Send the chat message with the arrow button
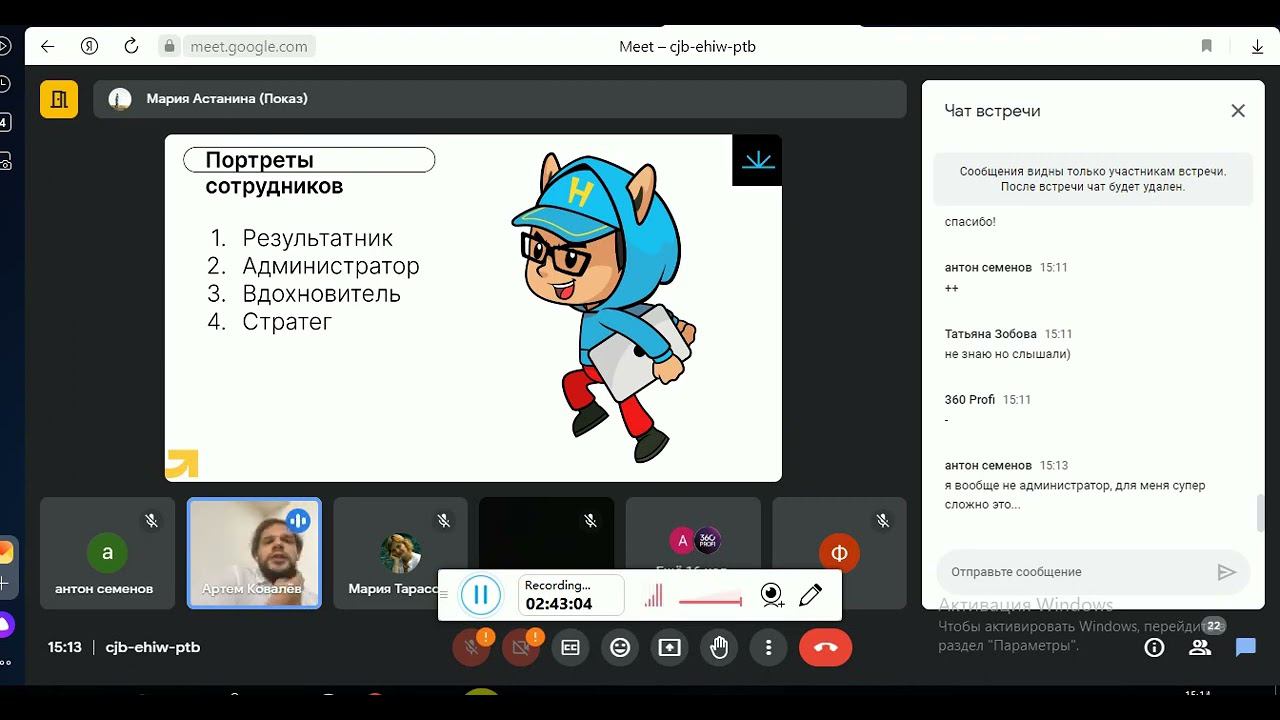This screenshot has width=1280, height=720. (1226, 572)
